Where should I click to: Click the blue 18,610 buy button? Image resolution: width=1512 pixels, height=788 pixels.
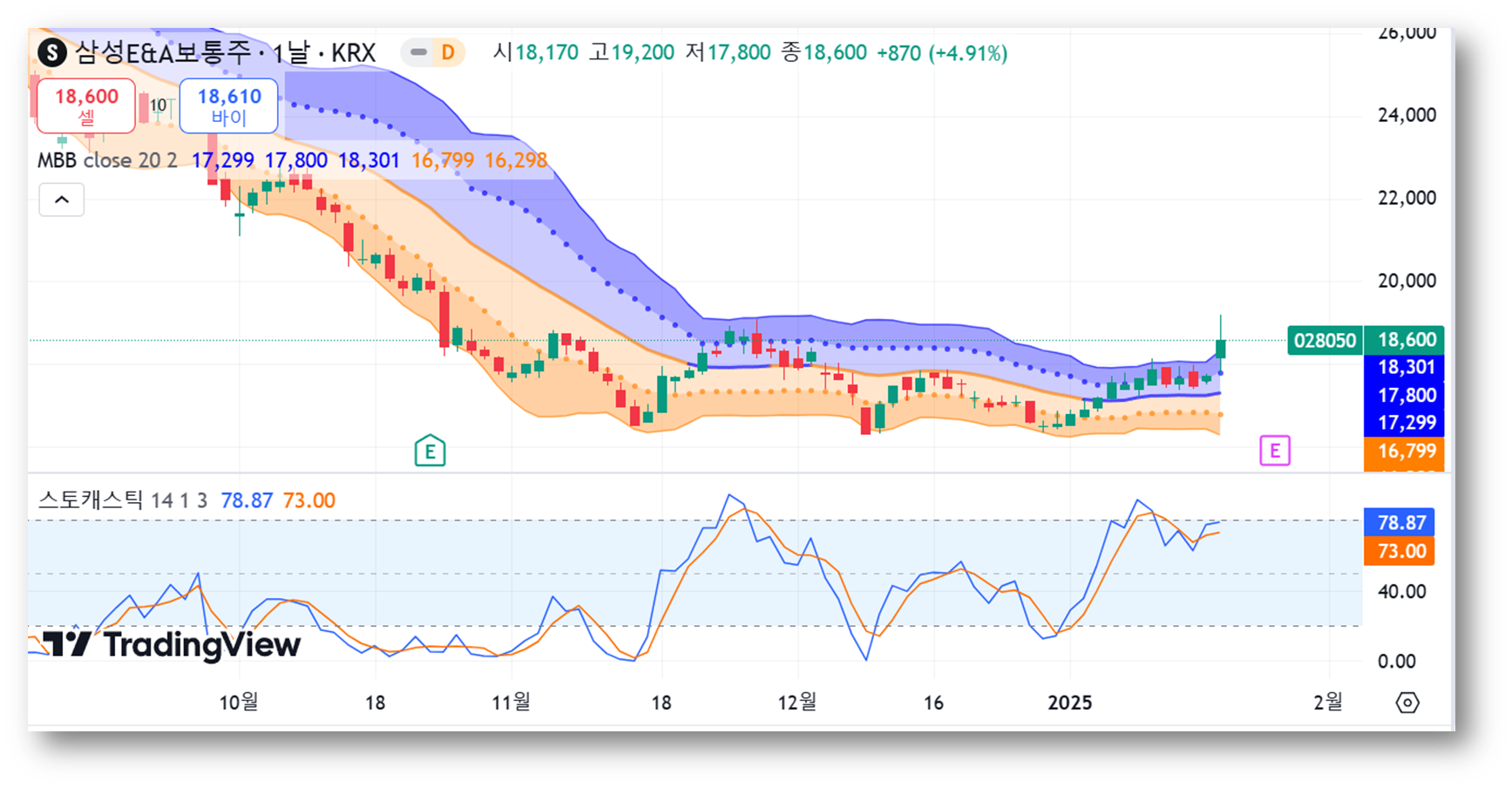coord(229,105)
